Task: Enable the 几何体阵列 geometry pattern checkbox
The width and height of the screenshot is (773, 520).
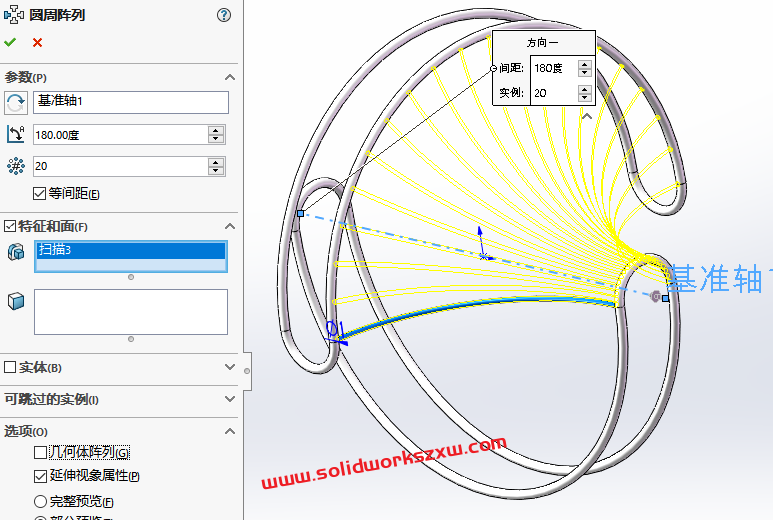Action: tap(40, 452)
